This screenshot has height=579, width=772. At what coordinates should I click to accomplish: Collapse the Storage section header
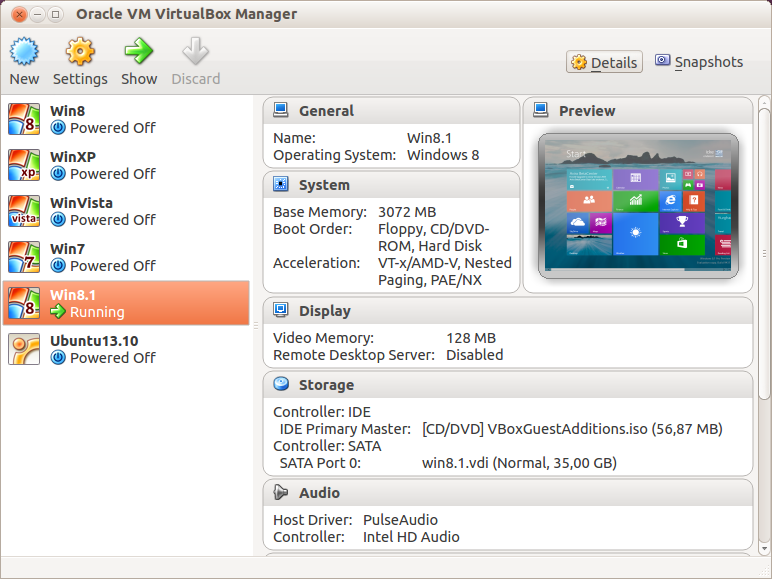[x=326, y=385]
